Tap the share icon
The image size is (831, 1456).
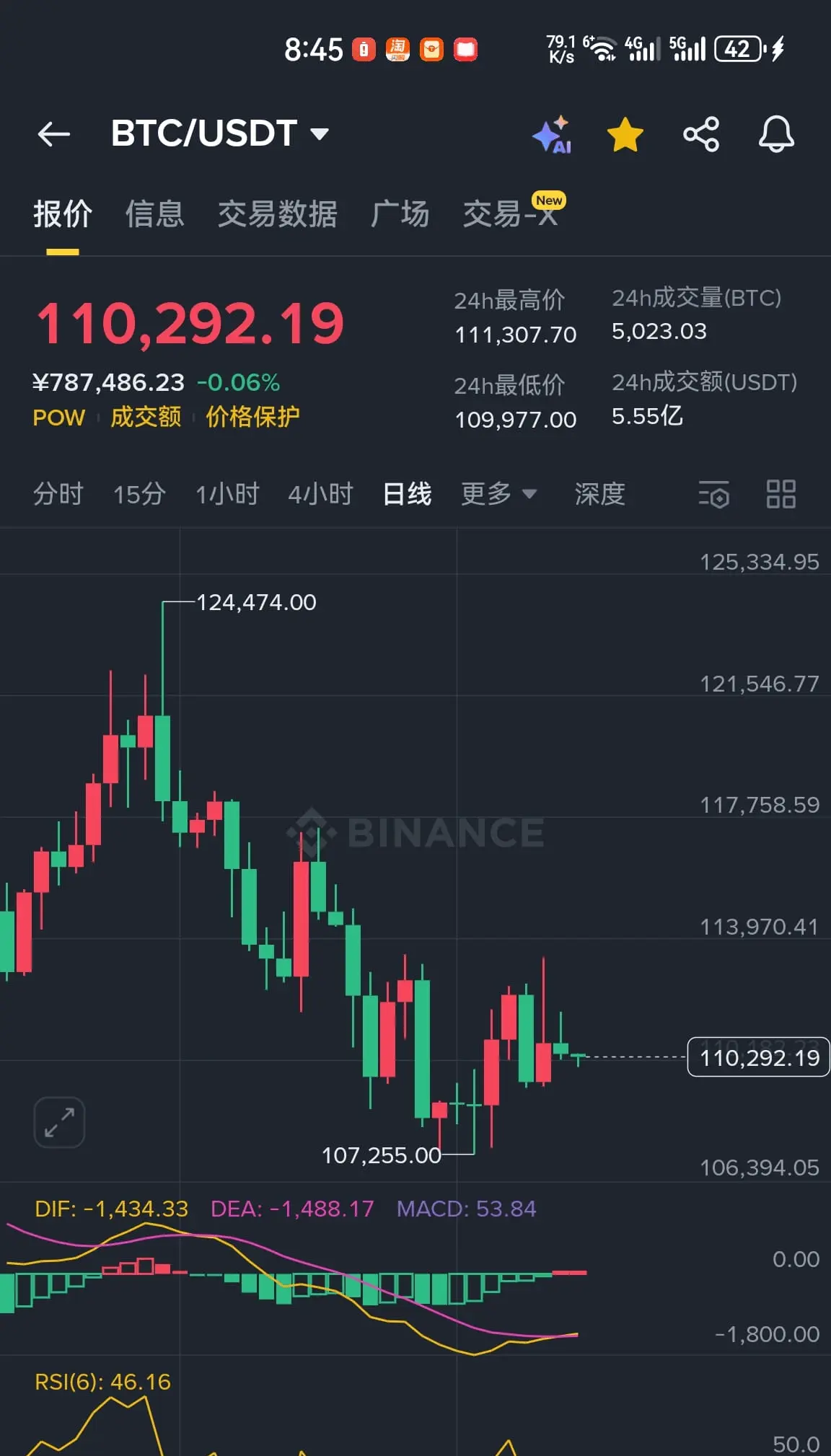[x=701, y=134]
